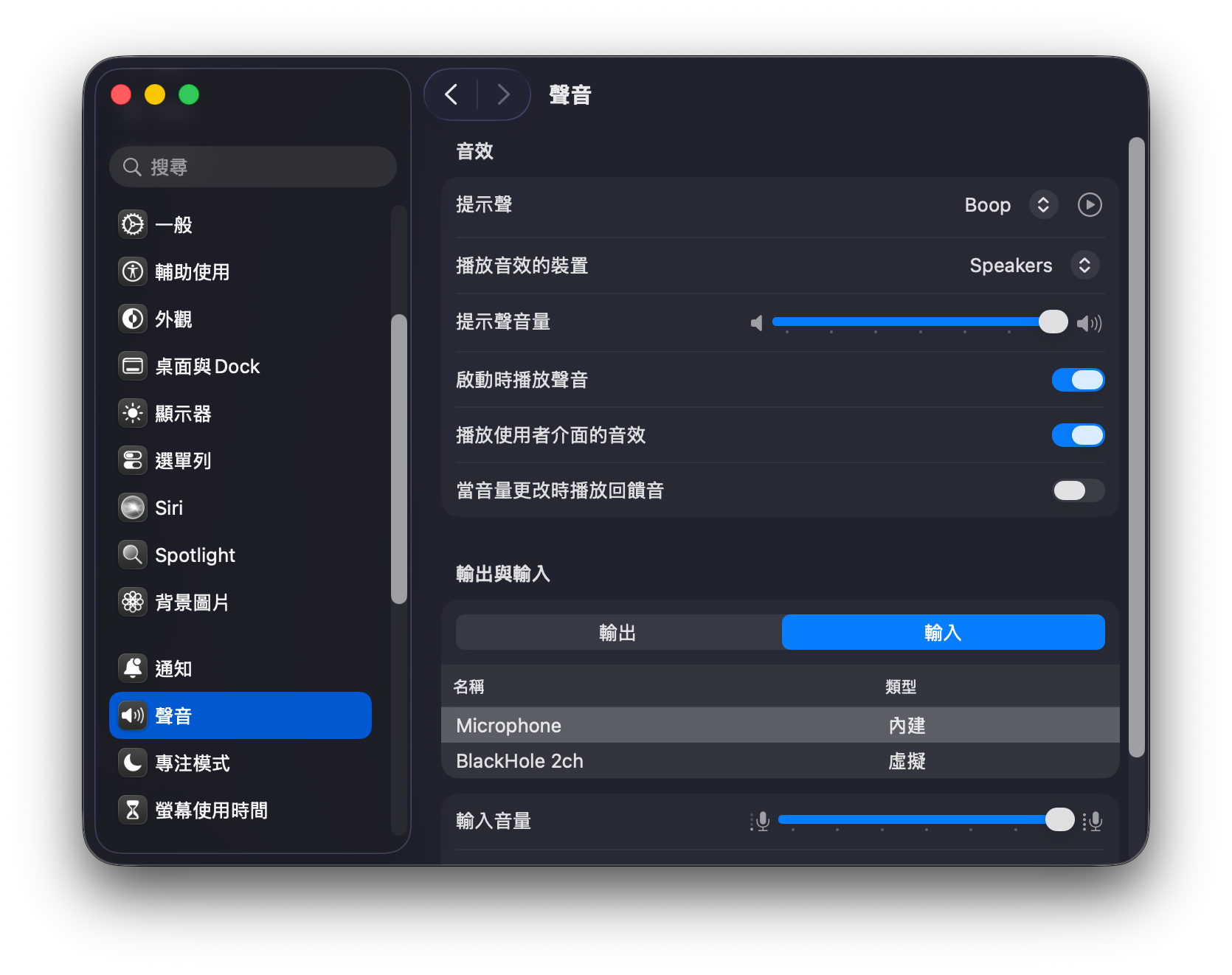Click the 搜尋 search field

pyautogui.click(x=253, y=167)
